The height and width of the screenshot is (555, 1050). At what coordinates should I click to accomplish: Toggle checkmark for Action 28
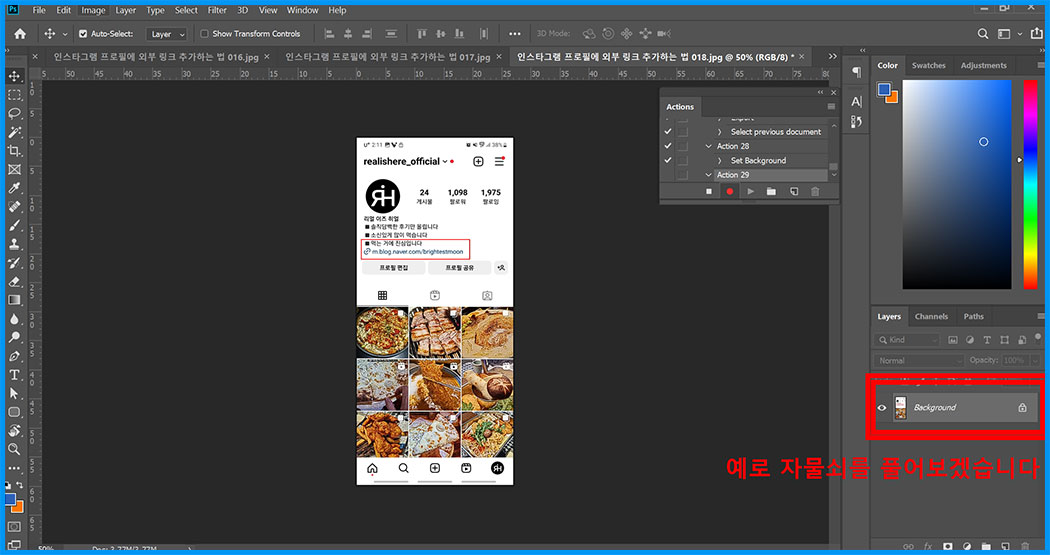668,146
